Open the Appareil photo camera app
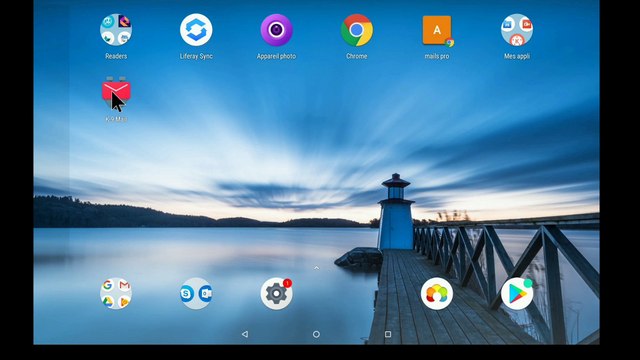Screen dimensions: 640x360 pyautogui.click(x=276, y=30)
